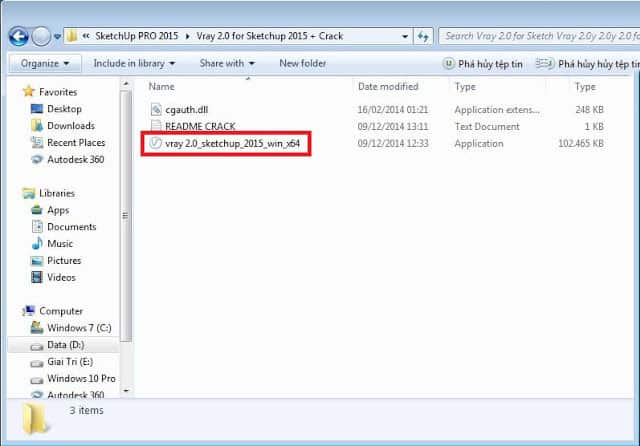
Task: Open Downloads in Favorites
Action: tap(70, 126)
